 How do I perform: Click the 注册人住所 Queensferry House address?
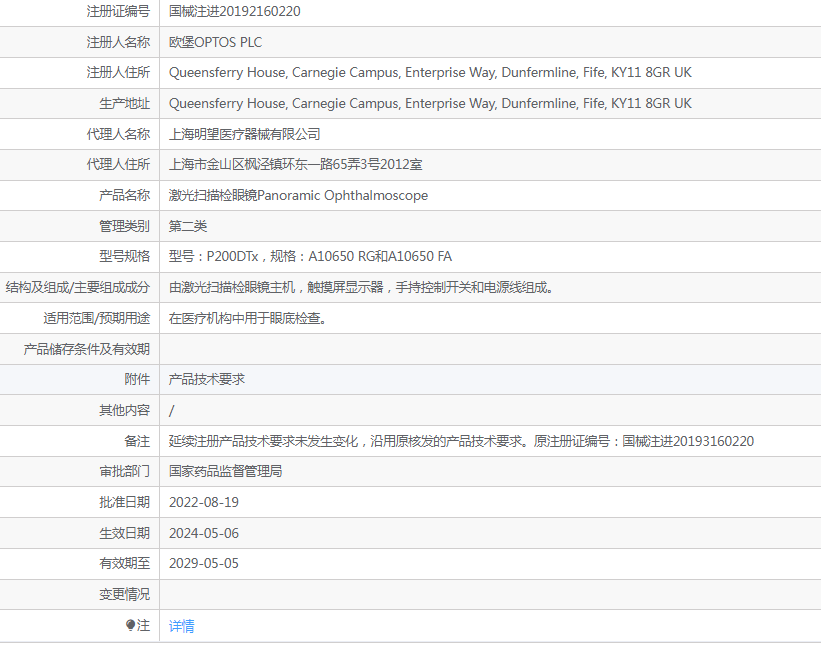[430, 73]
